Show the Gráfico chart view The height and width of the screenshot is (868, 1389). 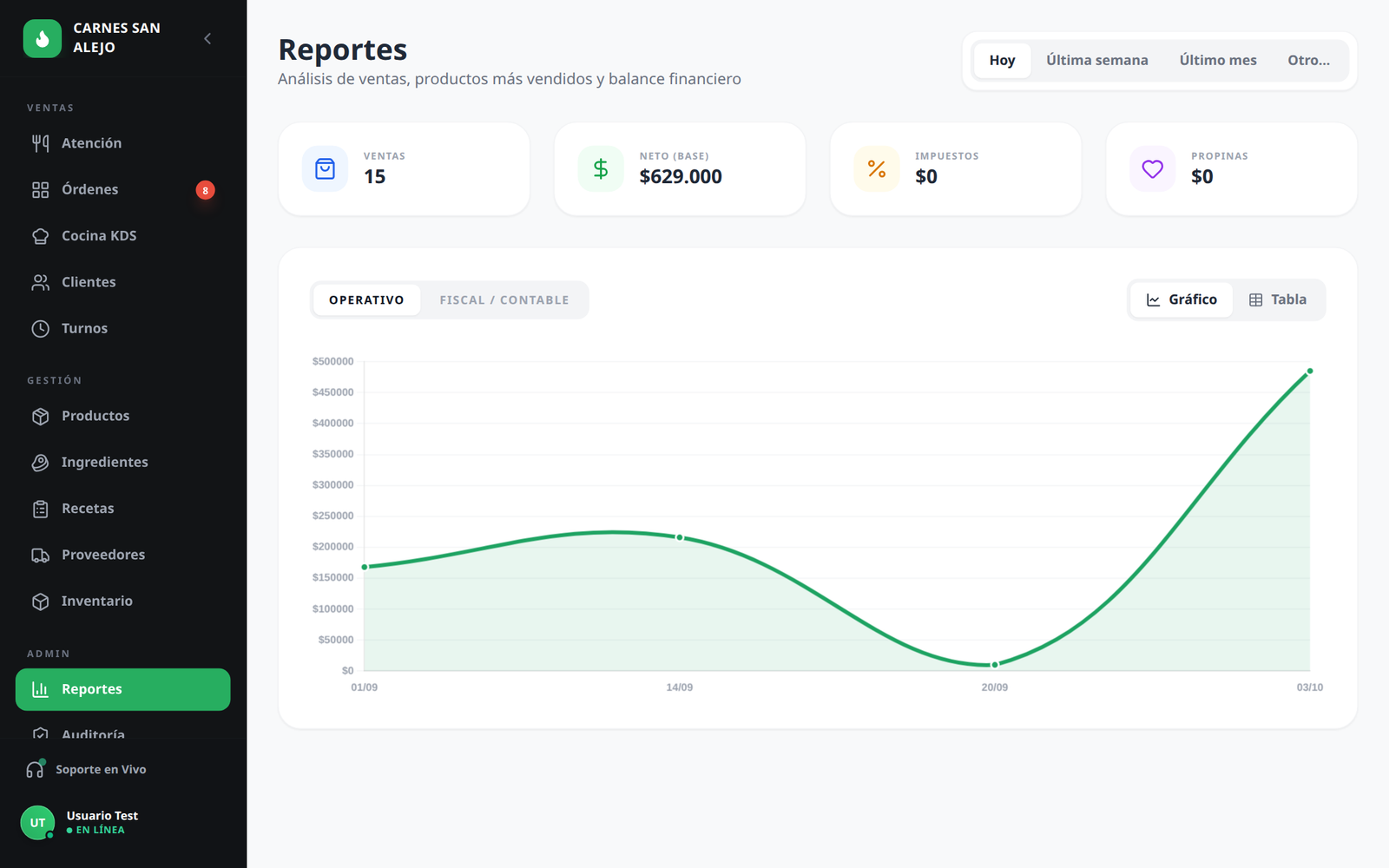(x=1182, y=299)
